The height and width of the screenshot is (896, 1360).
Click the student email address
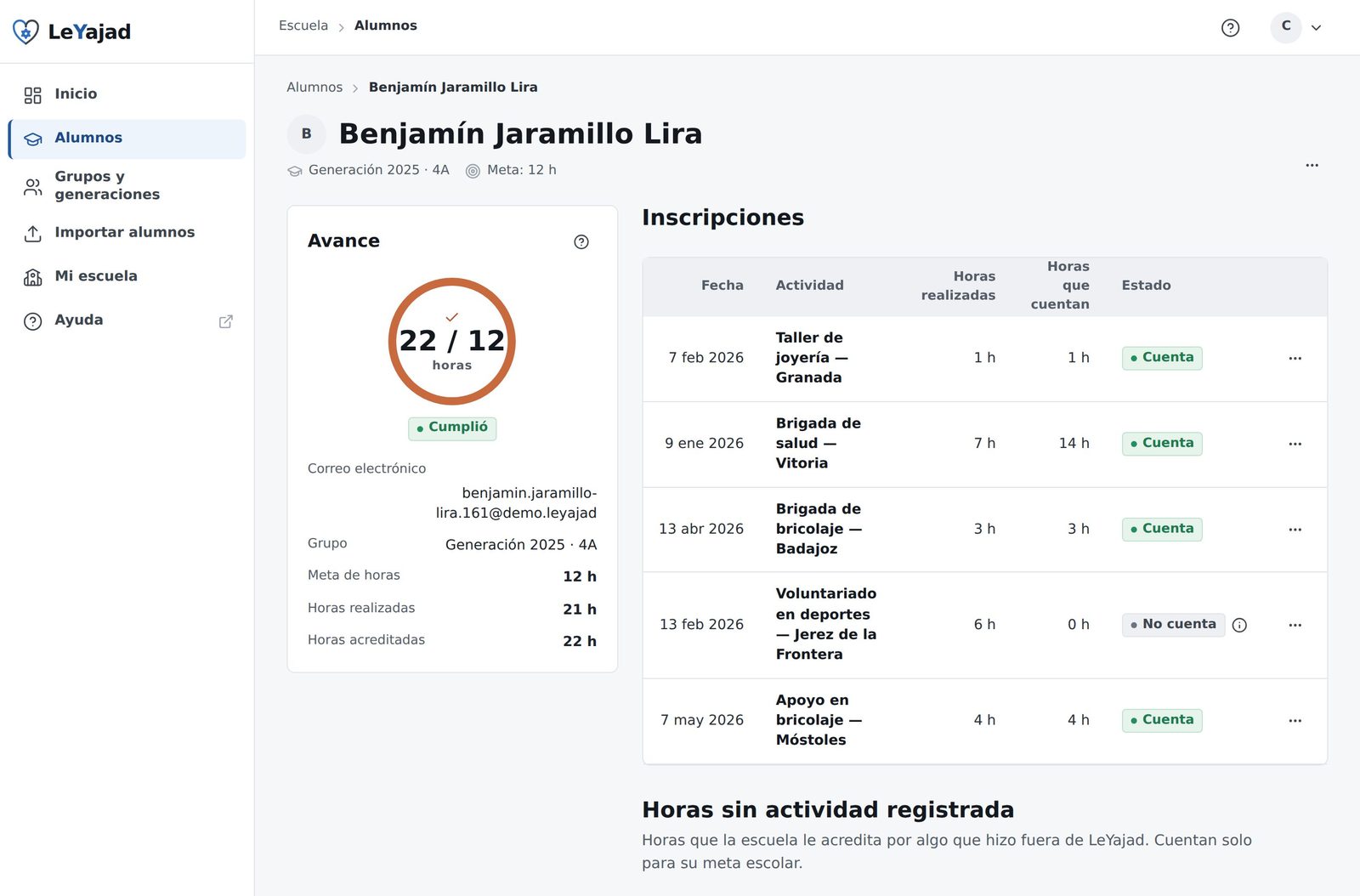coord(516,503)
